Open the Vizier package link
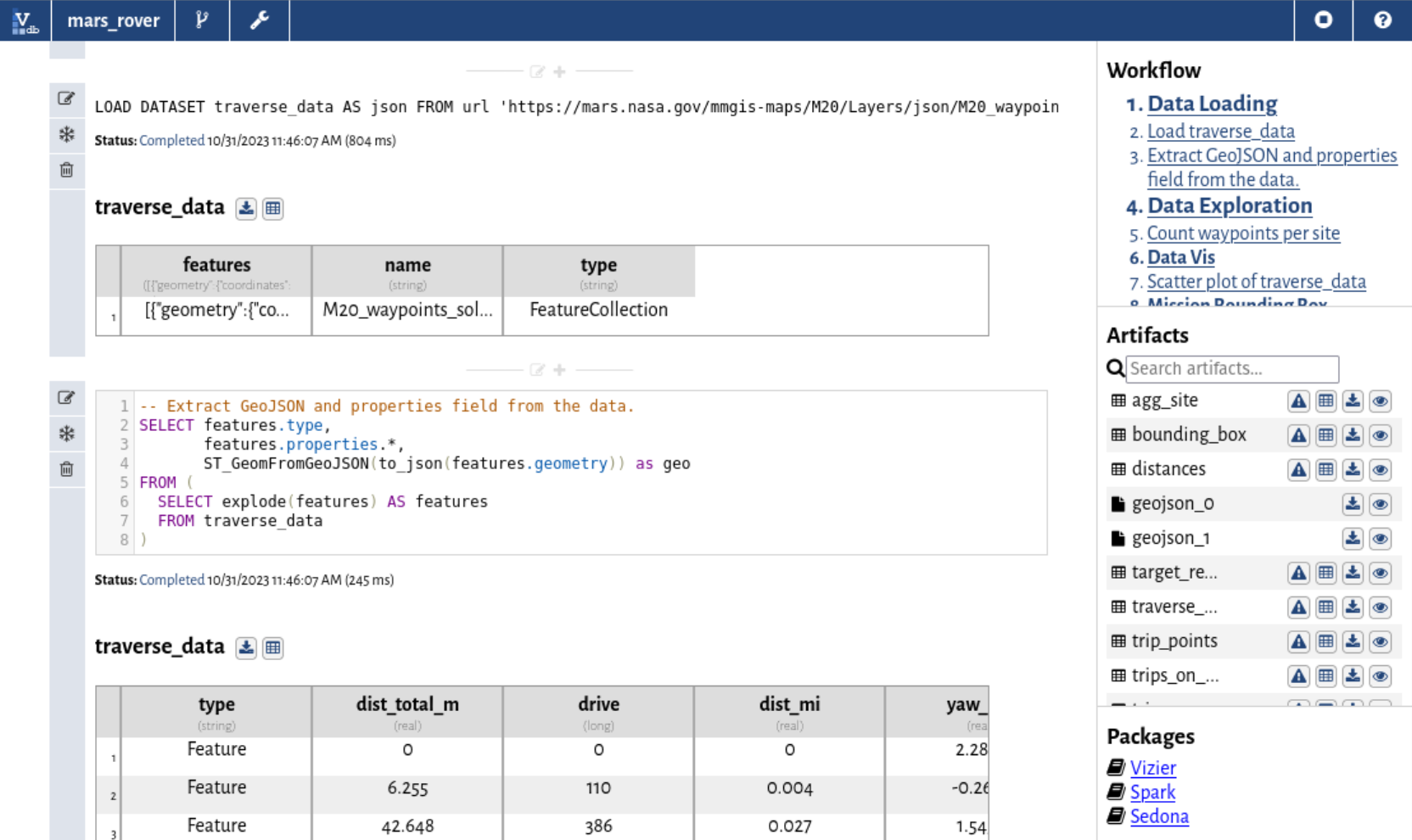The height and width of the screenshot is (840, 1412). pyautogui.click(x=1153, y=768)
